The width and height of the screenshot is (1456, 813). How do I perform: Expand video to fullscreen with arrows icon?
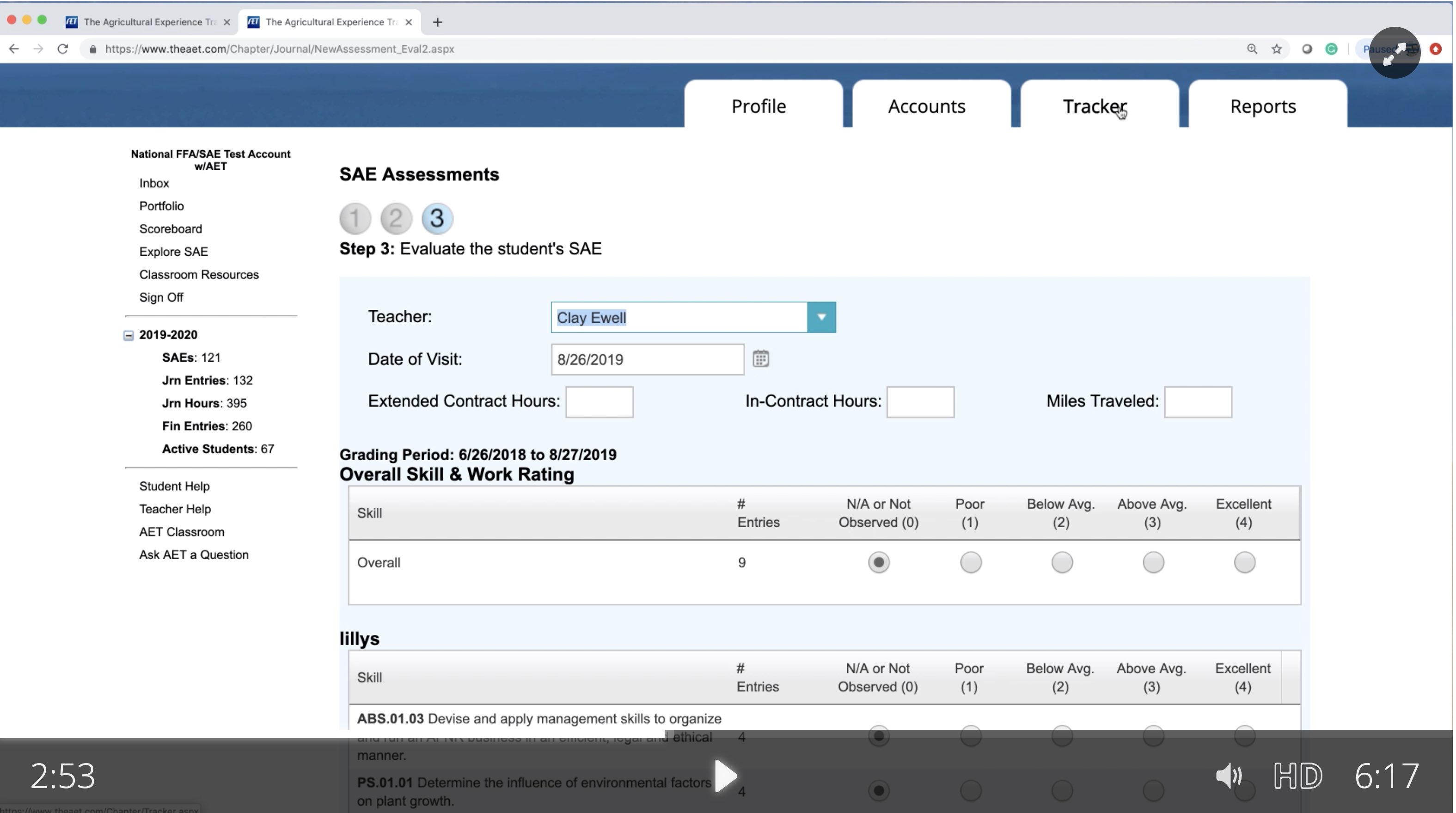(x=1395, y=53)
